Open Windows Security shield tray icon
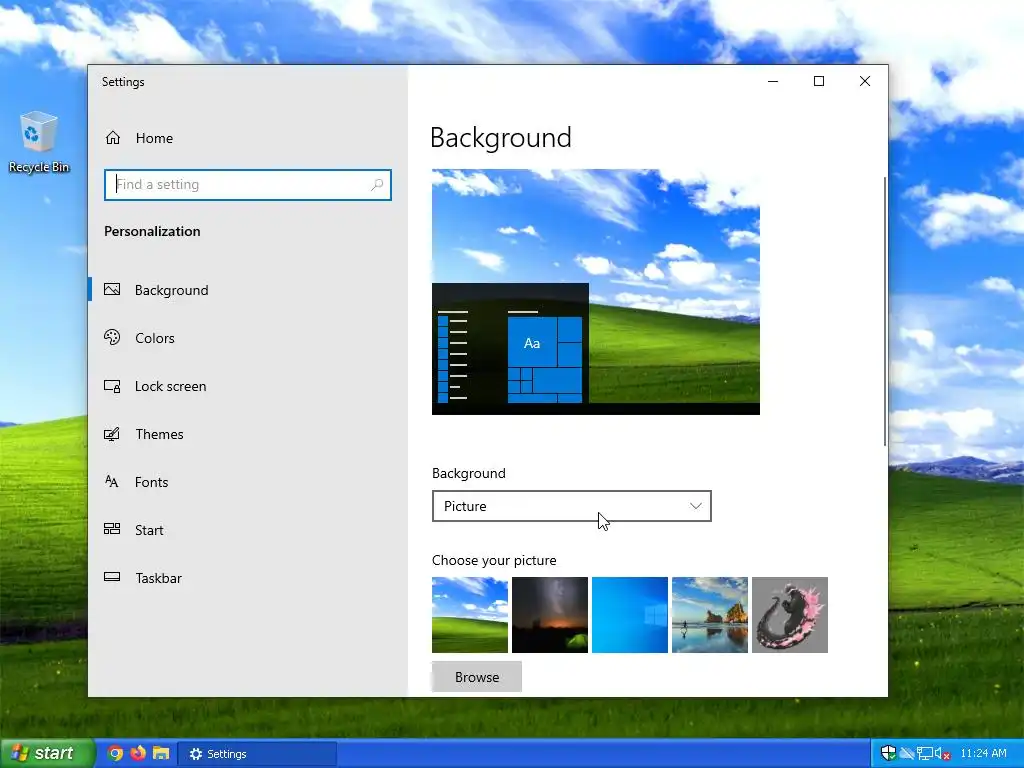This screenshot has height=768, width=1024. click(888, 753)
